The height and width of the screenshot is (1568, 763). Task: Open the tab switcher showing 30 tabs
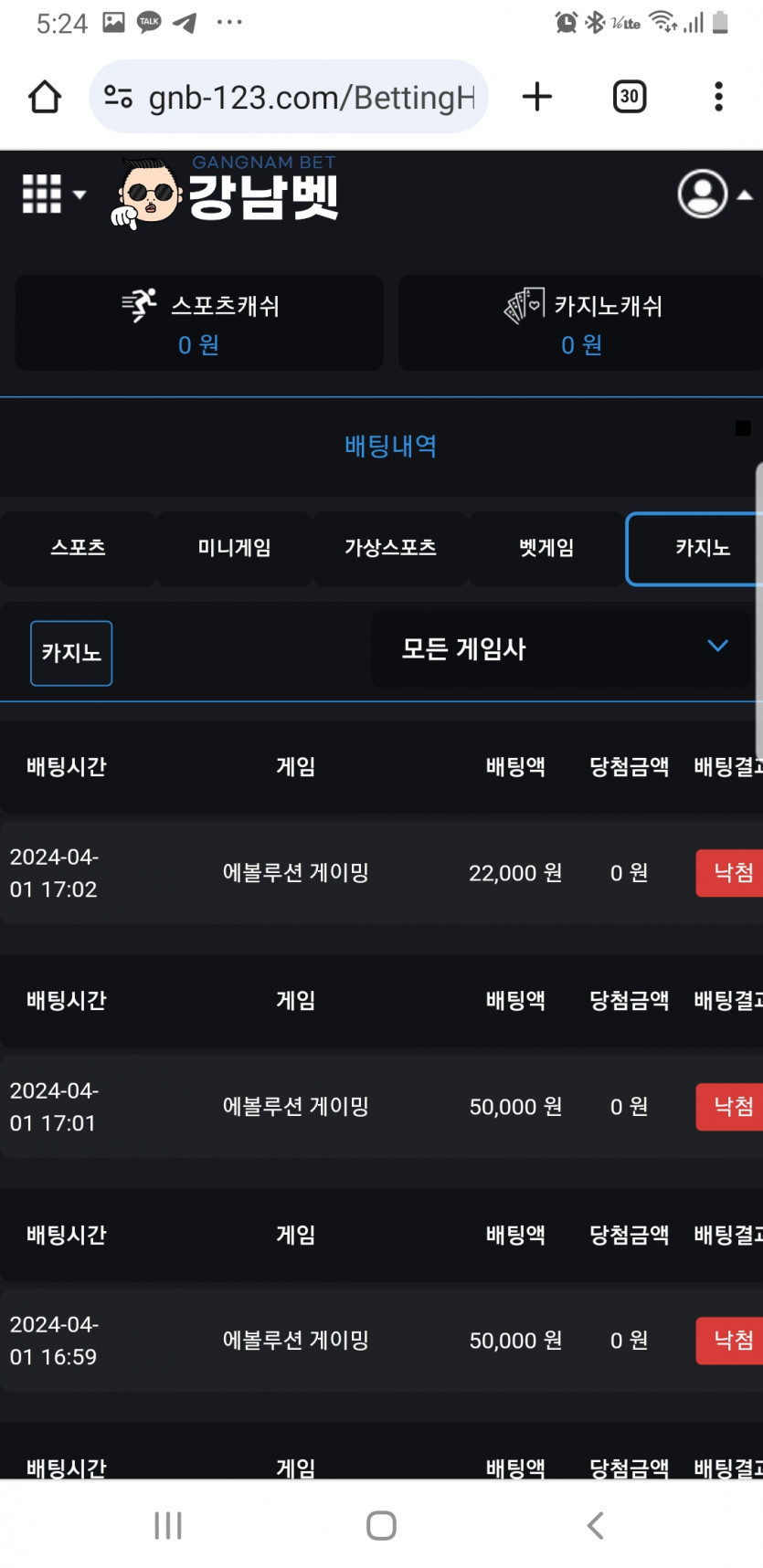point(629,97)
